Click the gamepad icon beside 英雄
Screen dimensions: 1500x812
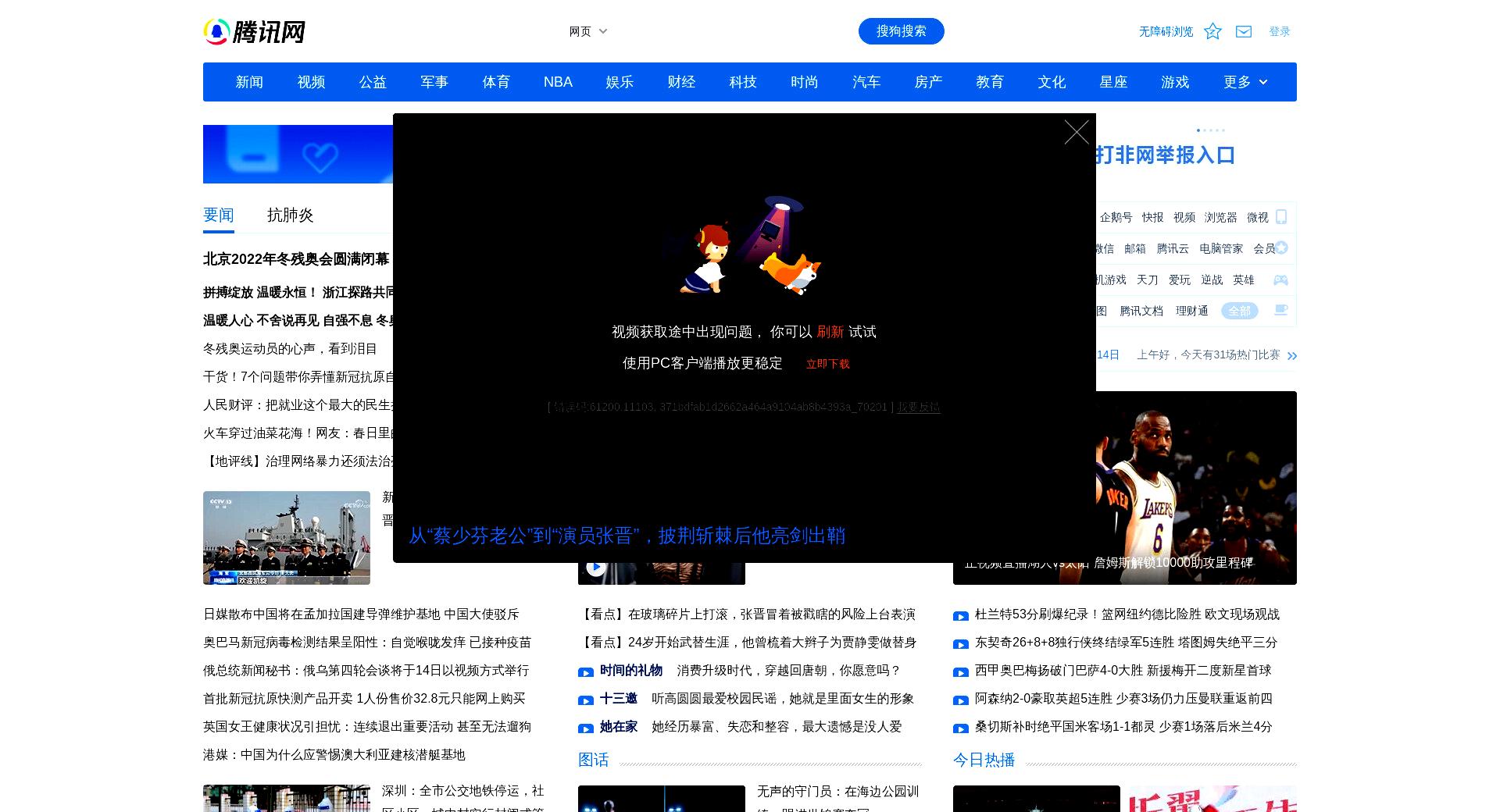[1280, 280]
